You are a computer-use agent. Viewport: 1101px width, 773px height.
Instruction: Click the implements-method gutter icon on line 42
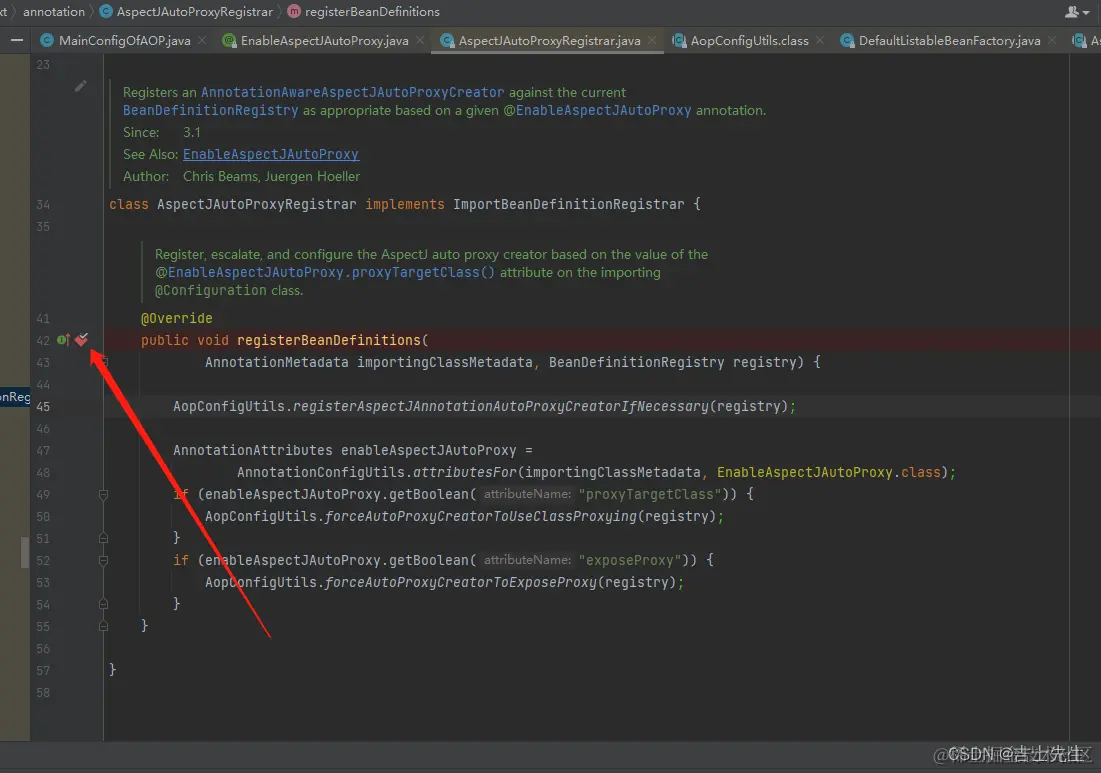pyautogui.click(x=62, y=340)
